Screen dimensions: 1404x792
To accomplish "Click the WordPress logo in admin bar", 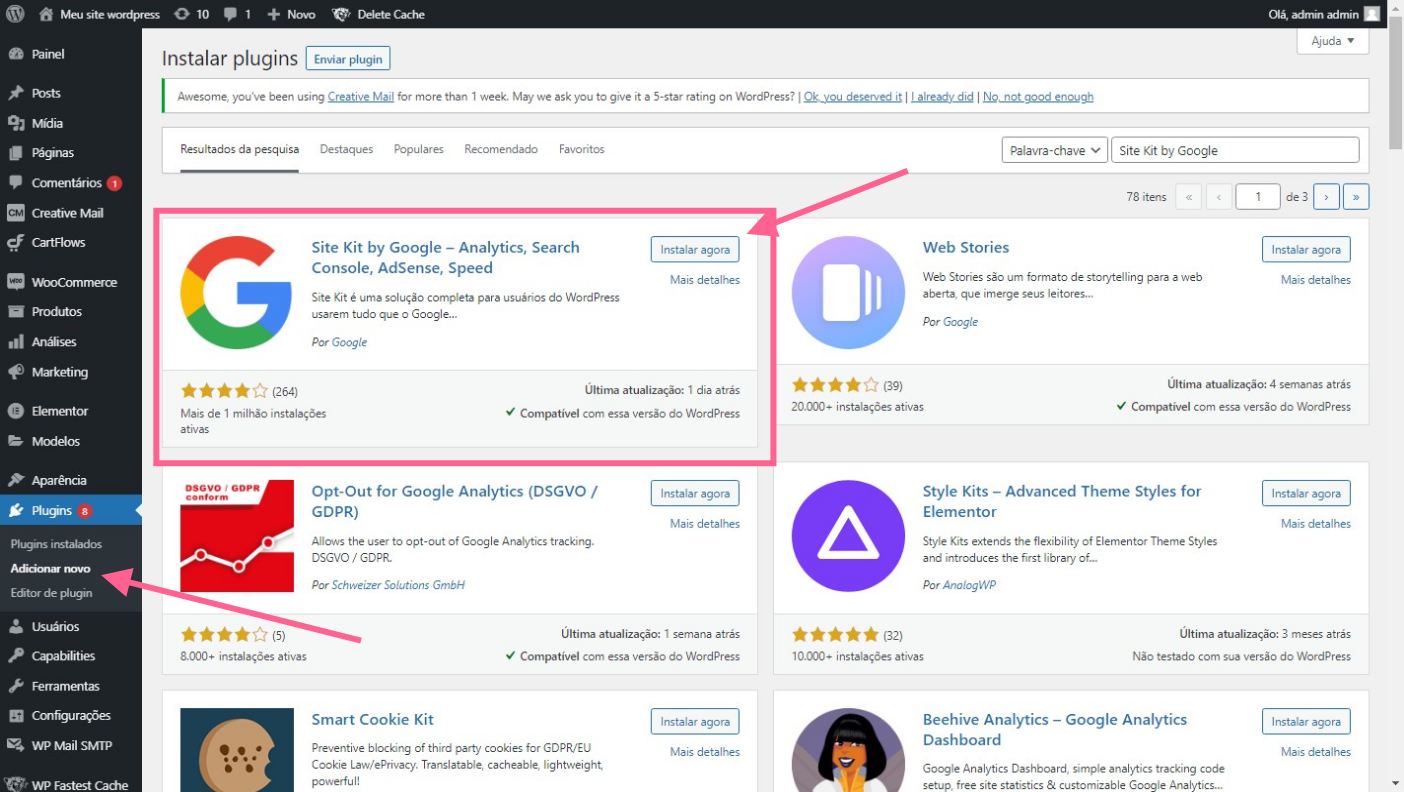I will pos(15,14).
